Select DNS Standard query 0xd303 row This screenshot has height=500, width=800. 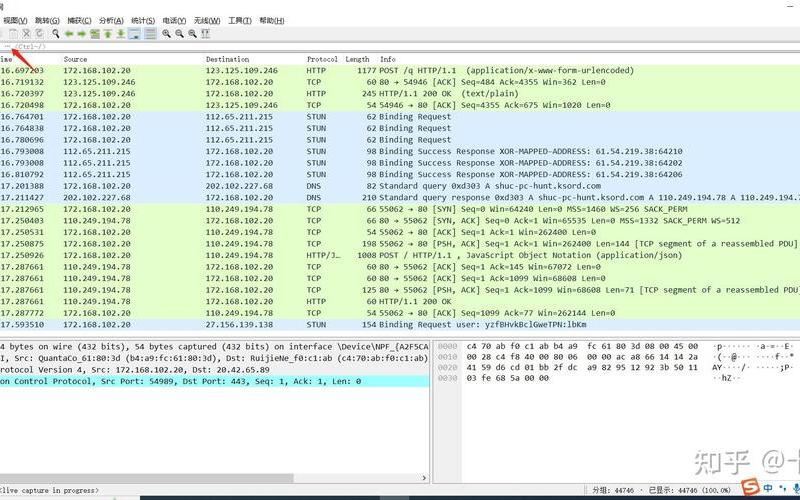click(400, 186)
